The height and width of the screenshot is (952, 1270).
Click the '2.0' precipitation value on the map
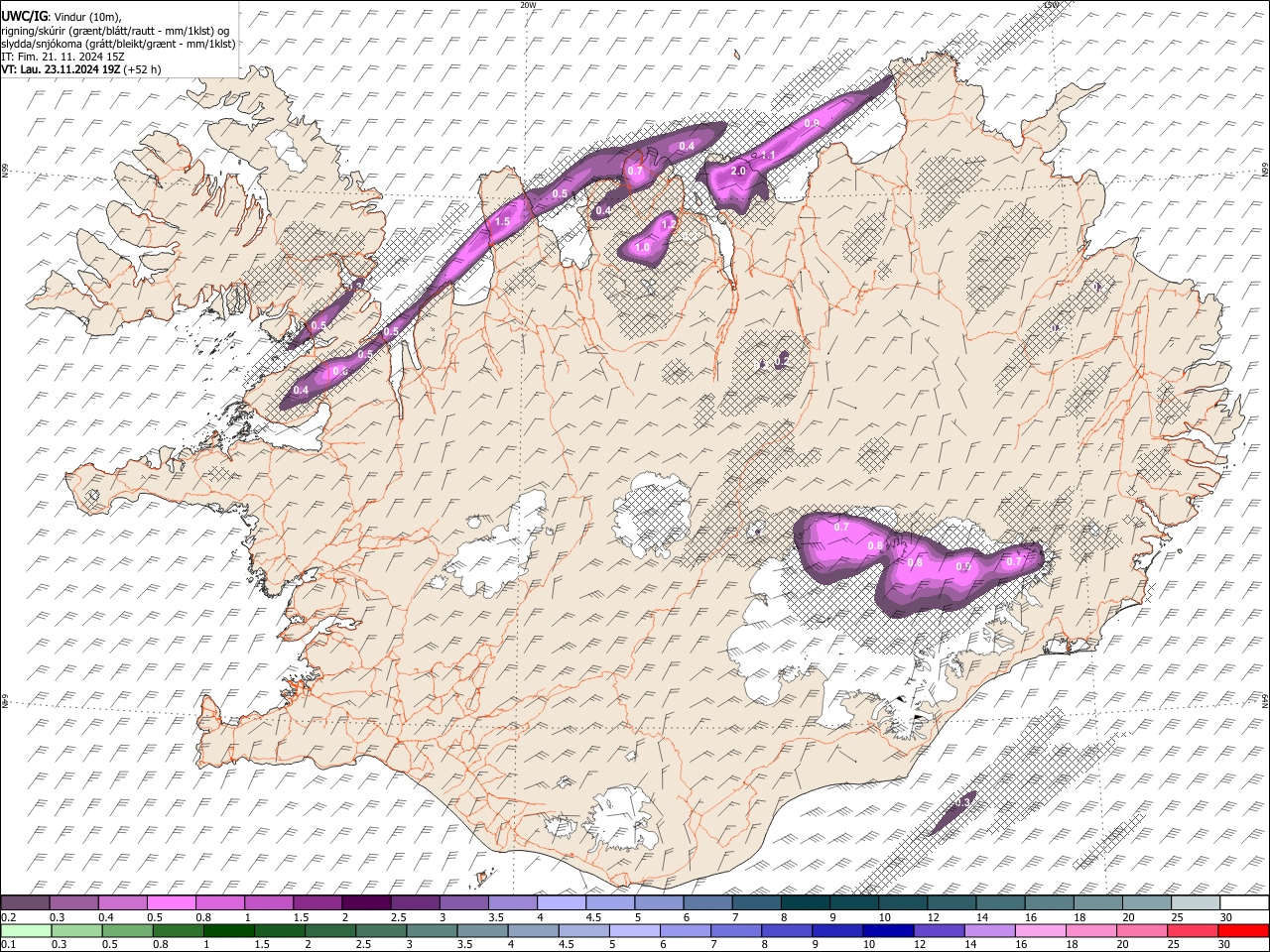point(737,172)
